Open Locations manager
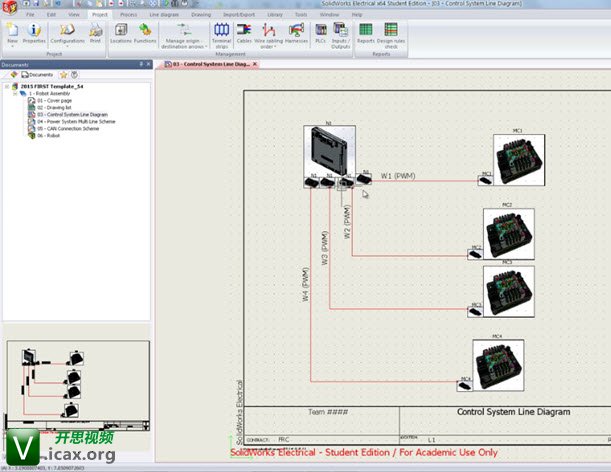The image size is (611, 472). tap(121, 34)
